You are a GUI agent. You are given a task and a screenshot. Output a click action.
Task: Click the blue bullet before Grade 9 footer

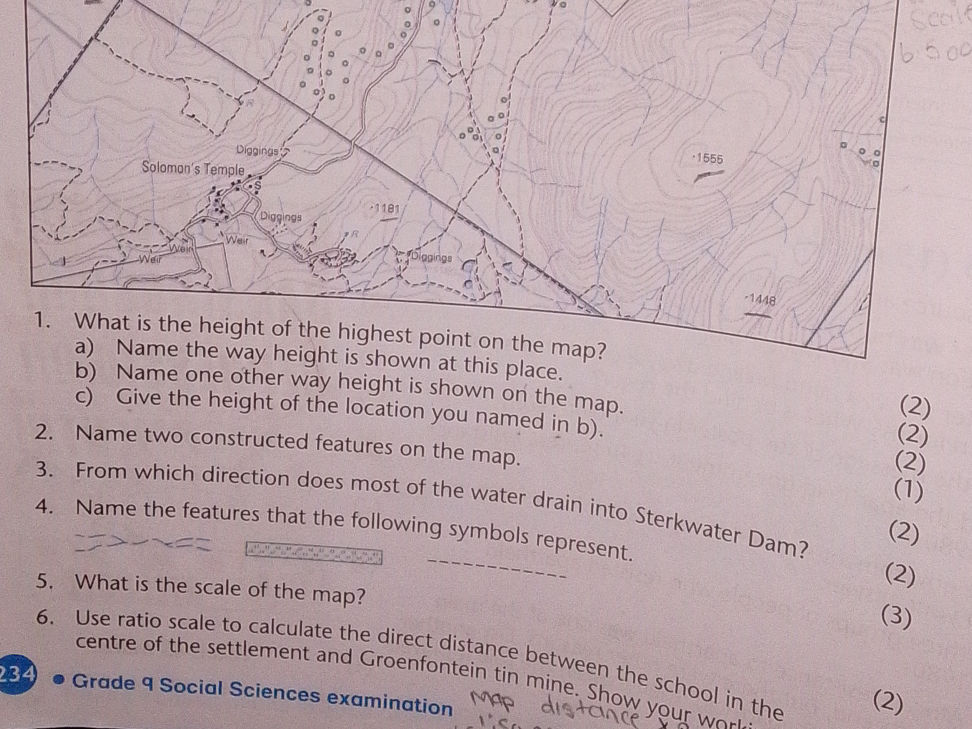tap(59, 683)
